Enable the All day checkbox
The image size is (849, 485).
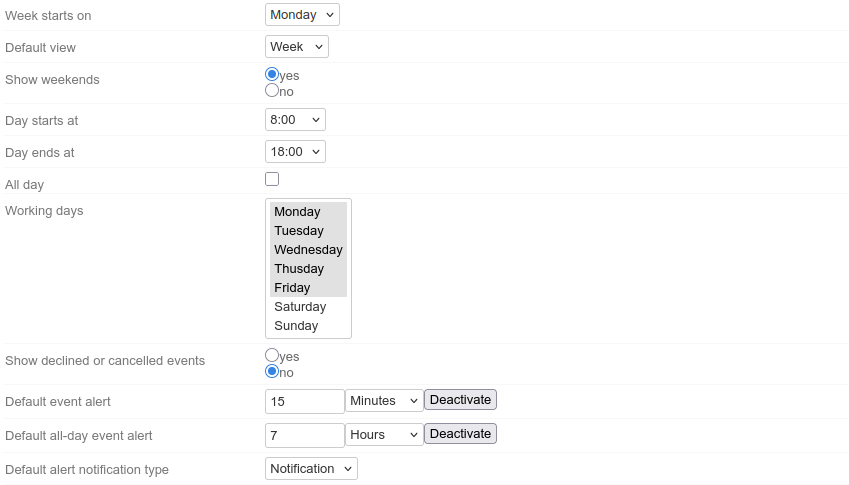coord(272,179)
